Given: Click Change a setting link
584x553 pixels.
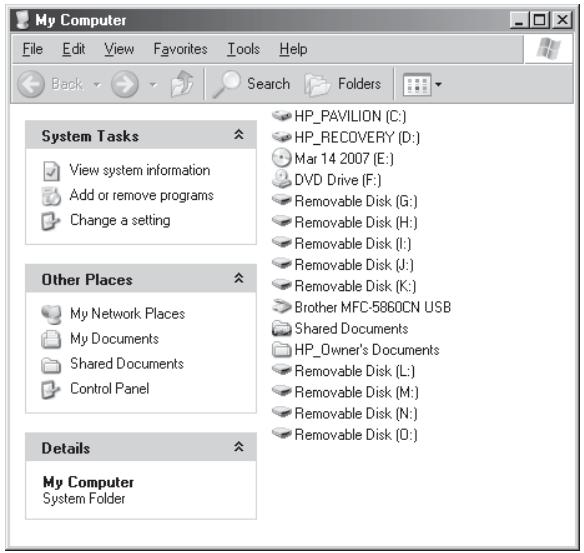Looking at the screenshot, I should (120, 220).
